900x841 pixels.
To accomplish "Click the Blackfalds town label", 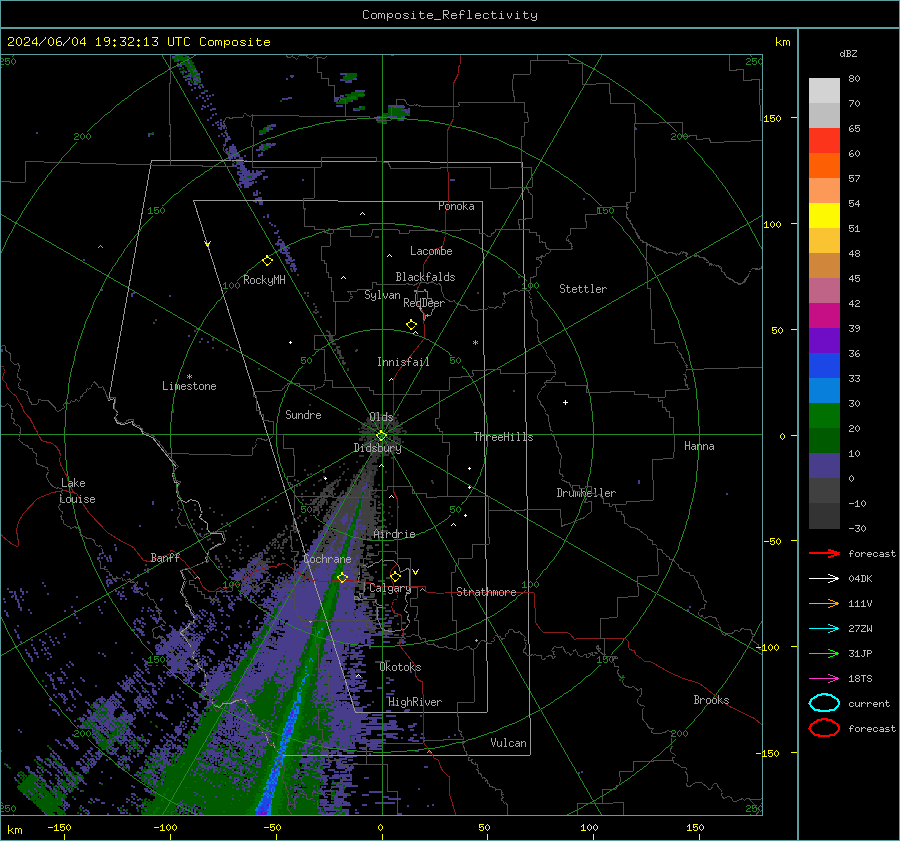I will 425,277.
